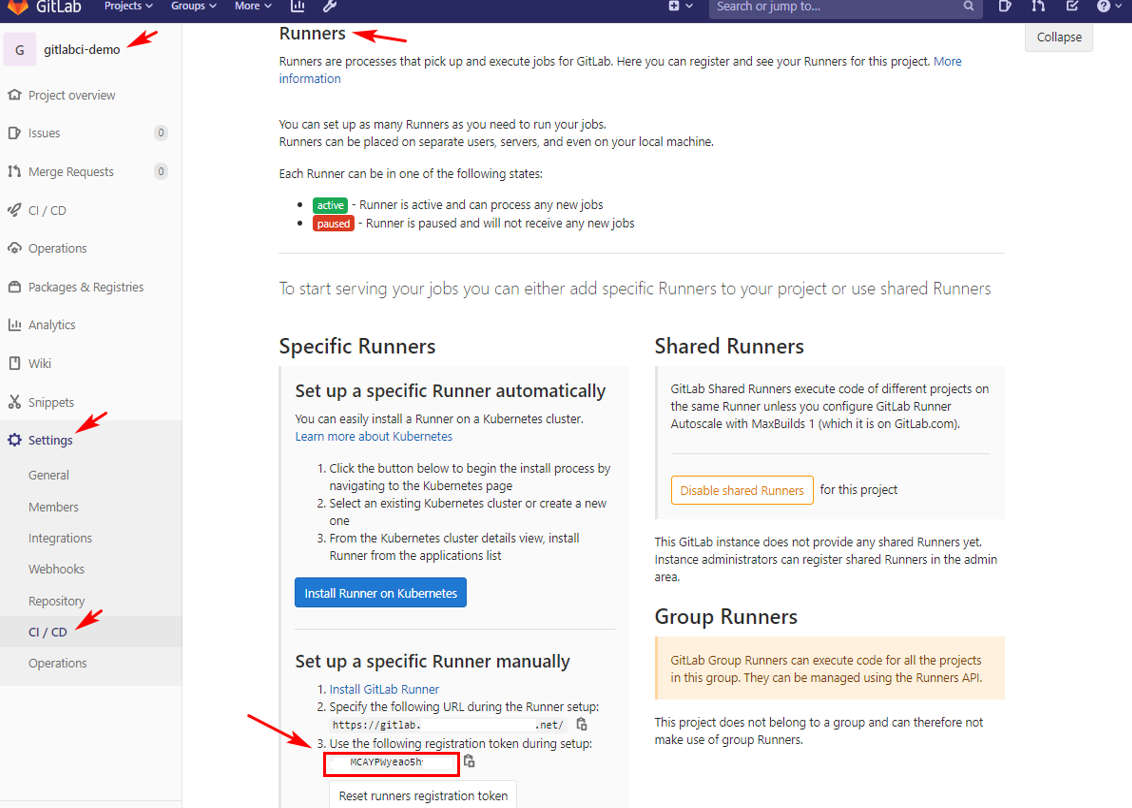Click the Merge Requests sidebar icon
This screenshot has height=808, width=1132.
(x=14, y=171)
